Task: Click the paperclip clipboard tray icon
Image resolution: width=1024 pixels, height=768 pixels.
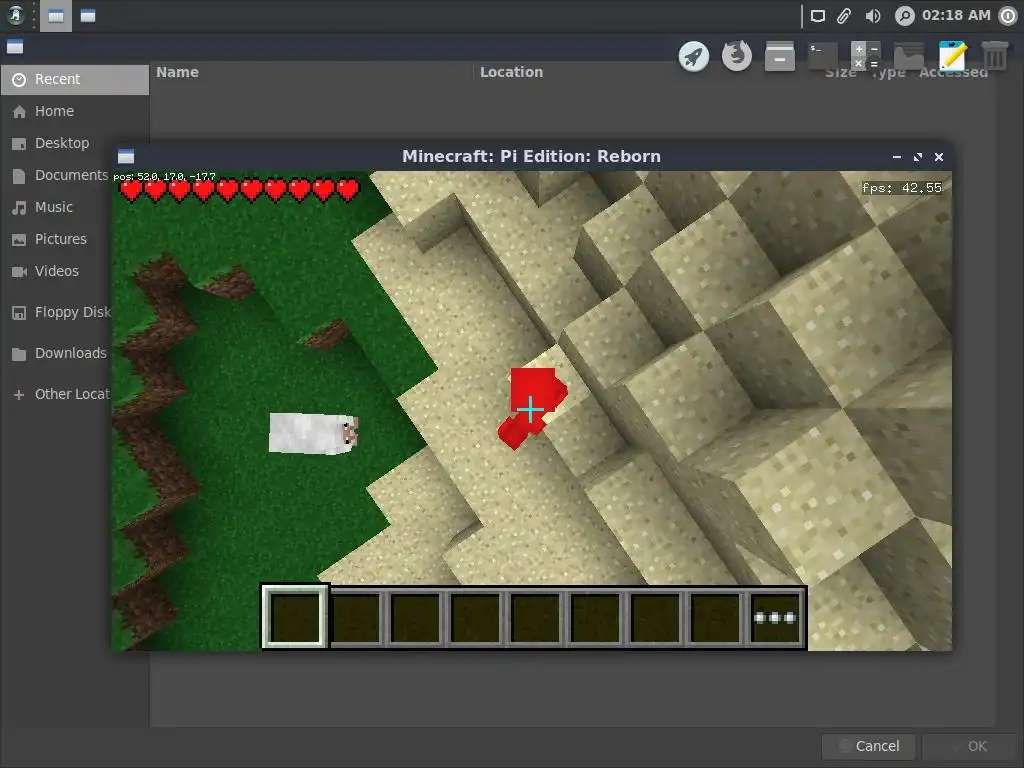Action: point(844,16)
